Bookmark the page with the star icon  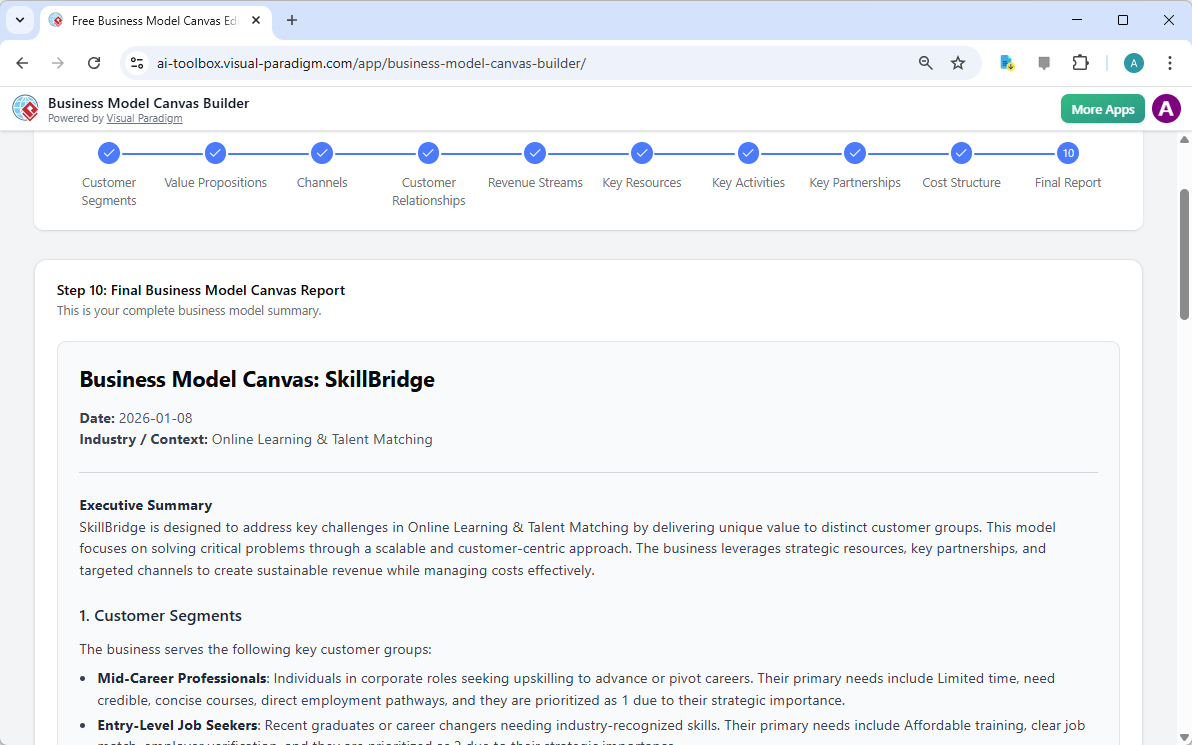[958, 62]
